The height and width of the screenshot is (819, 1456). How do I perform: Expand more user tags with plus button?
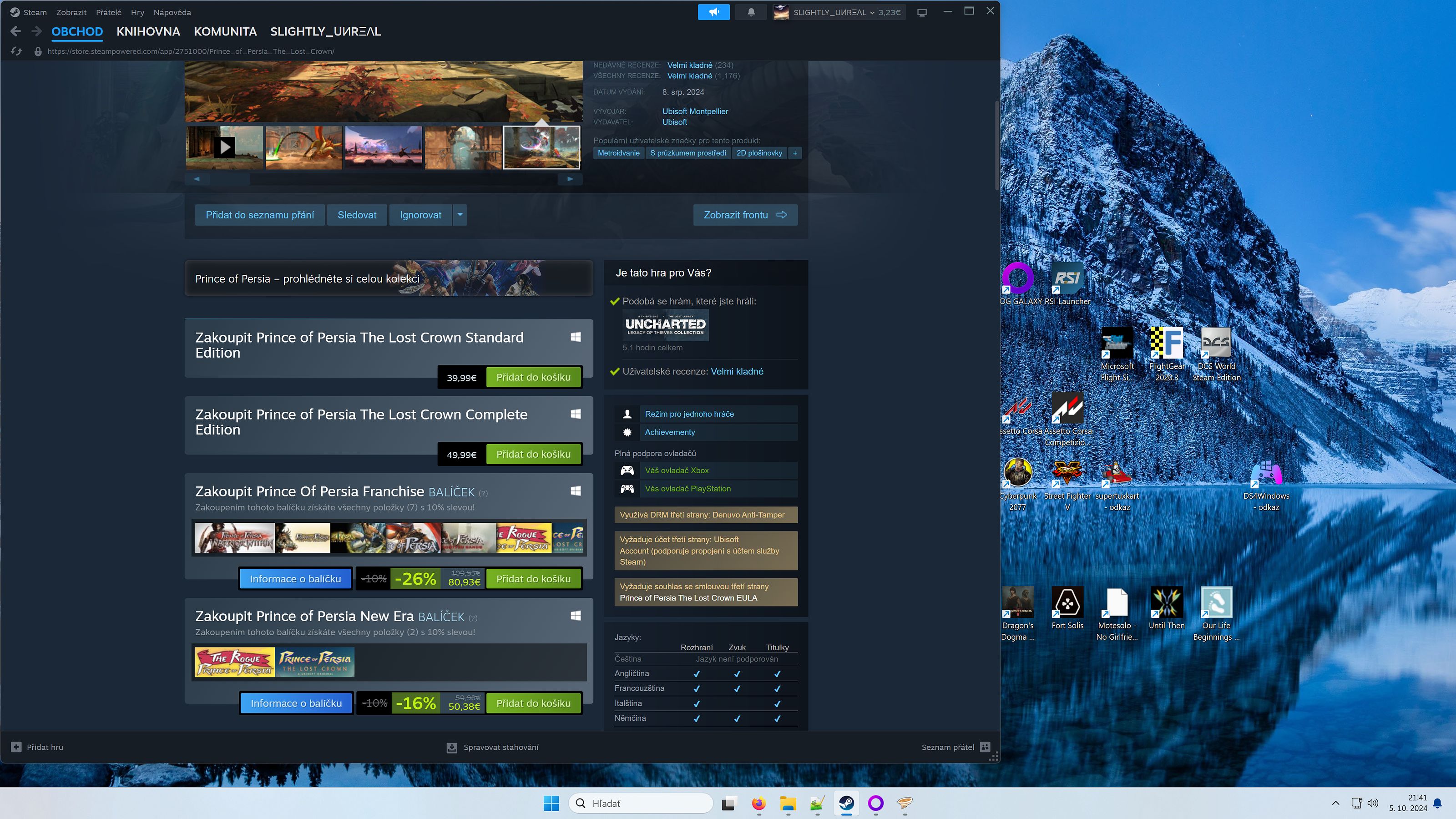(x=795, y=153)
